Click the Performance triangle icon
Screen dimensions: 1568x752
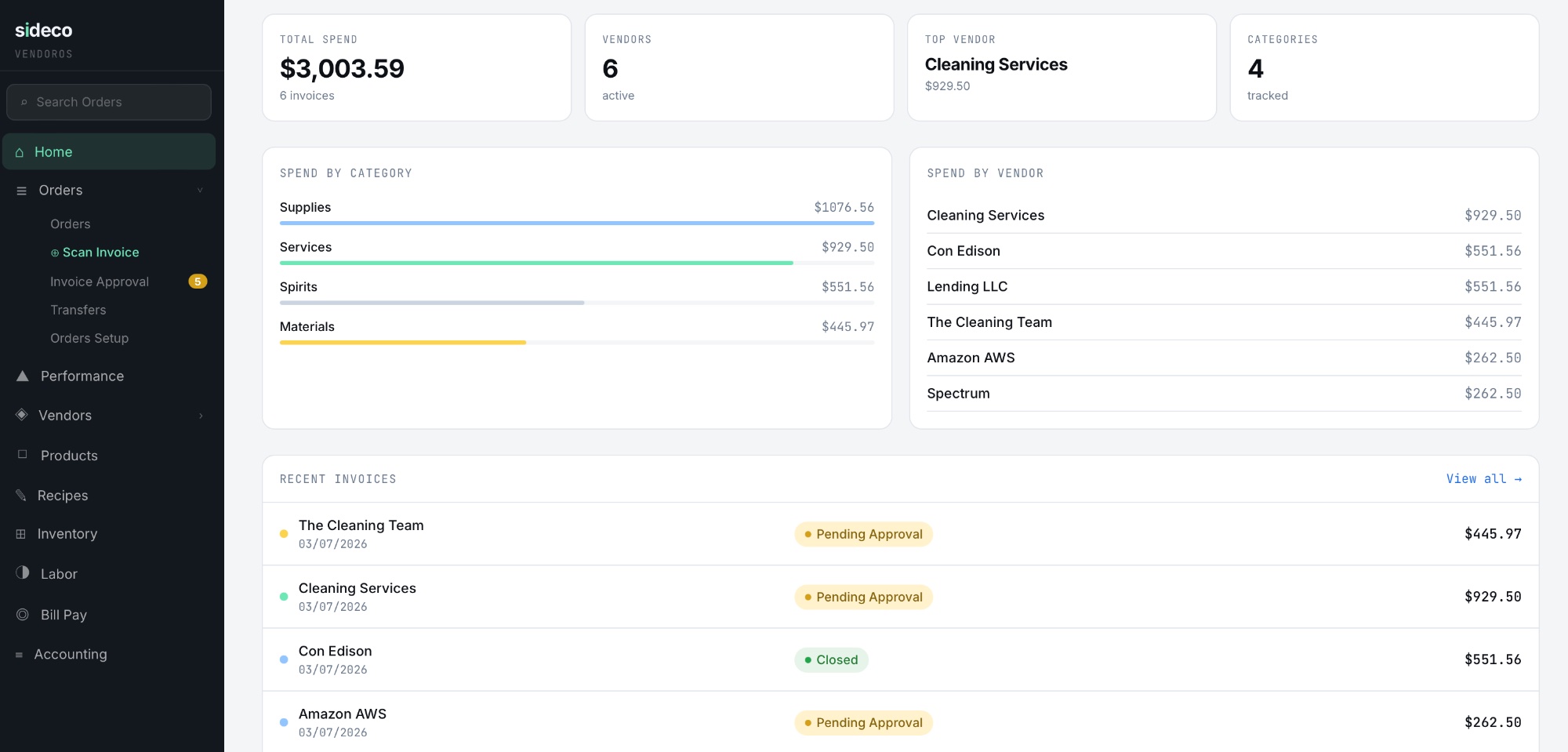(x=23, y=376)
